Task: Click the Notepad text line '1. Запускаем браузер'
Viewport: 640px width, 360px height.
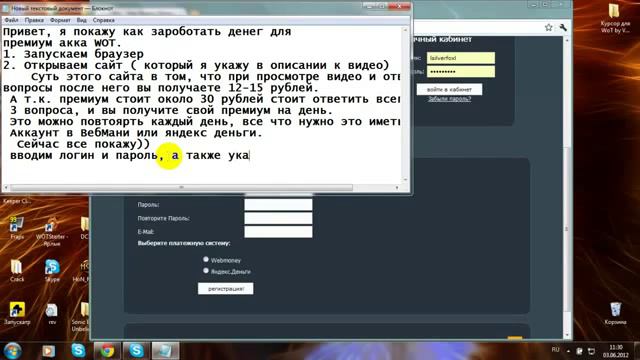Action: pyautogui.click(x=73, y=54)
